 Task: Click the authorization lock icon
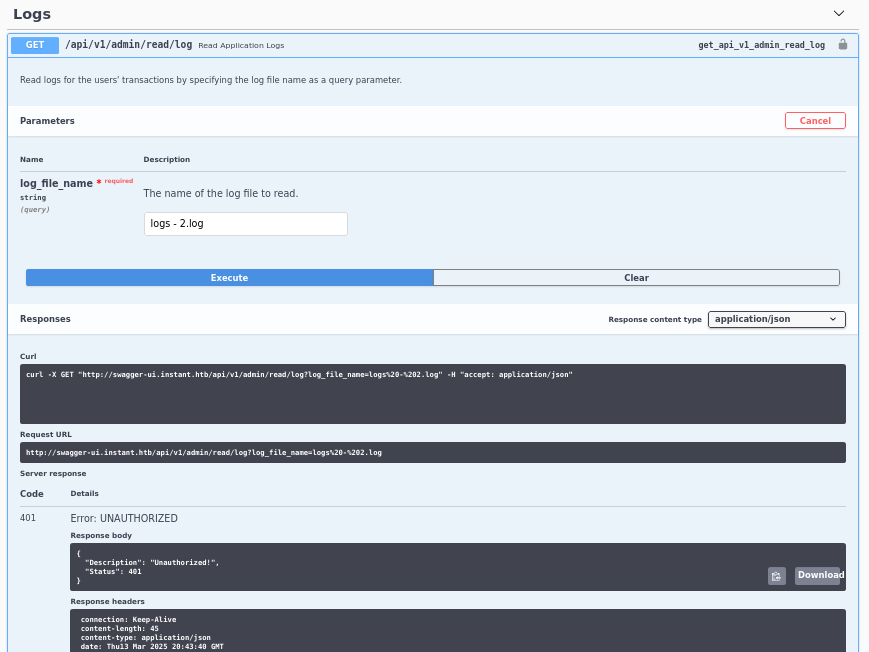(x=842, y=44)
